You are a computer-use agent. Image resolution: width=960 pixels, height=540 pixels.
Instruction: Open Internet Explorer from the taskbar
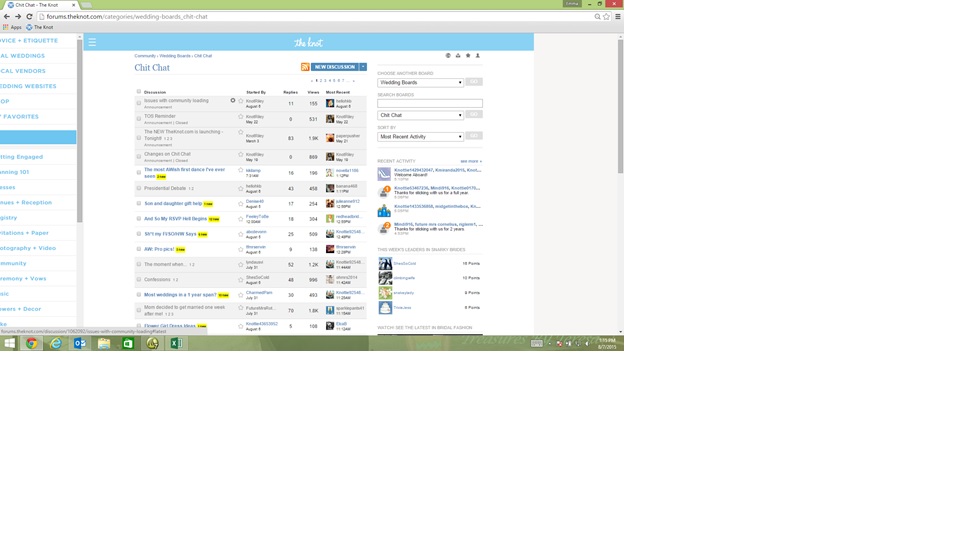point(56,343)
